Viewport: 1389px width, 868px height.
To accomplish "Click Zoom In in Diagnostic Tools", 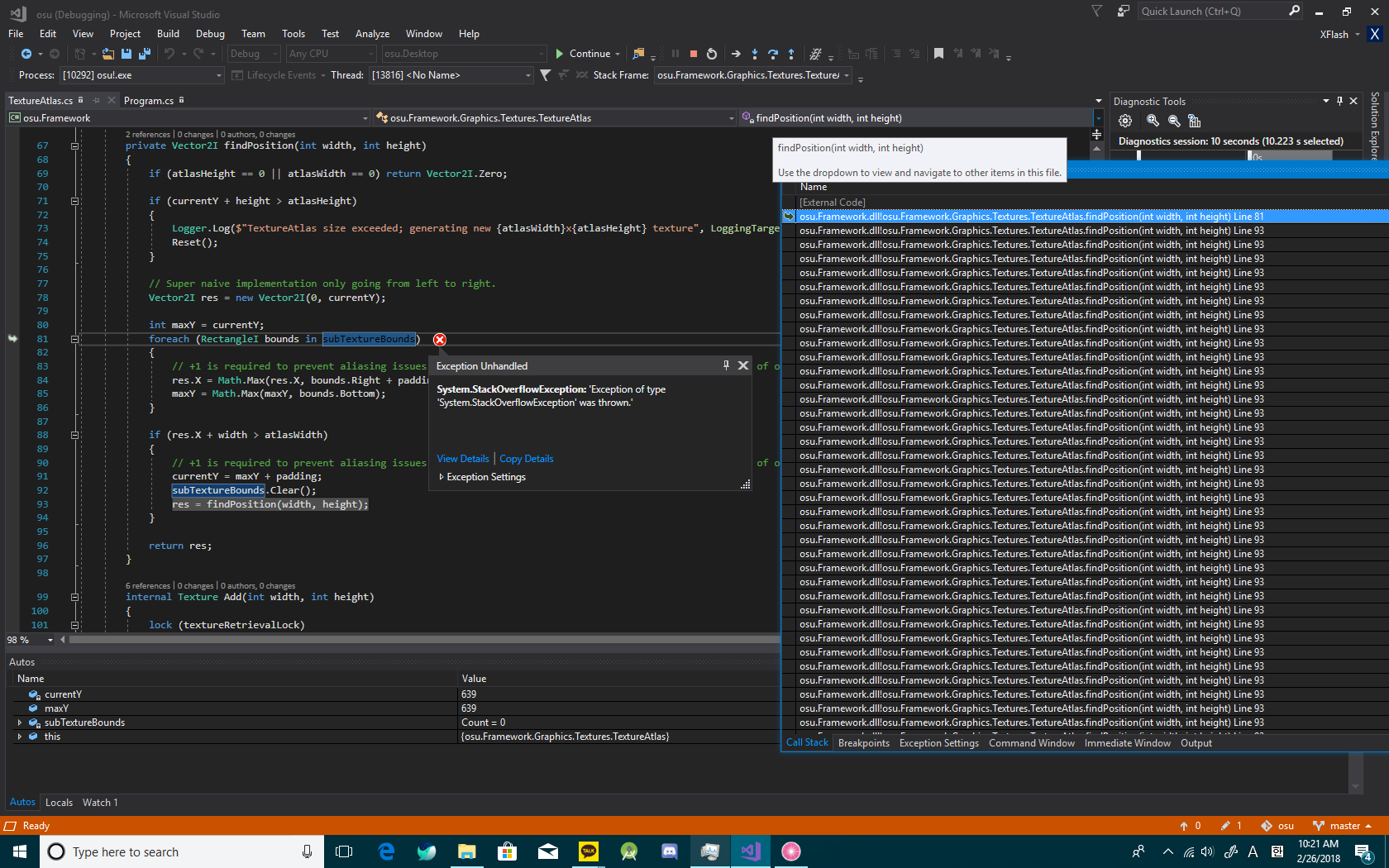I will 1153,121.
